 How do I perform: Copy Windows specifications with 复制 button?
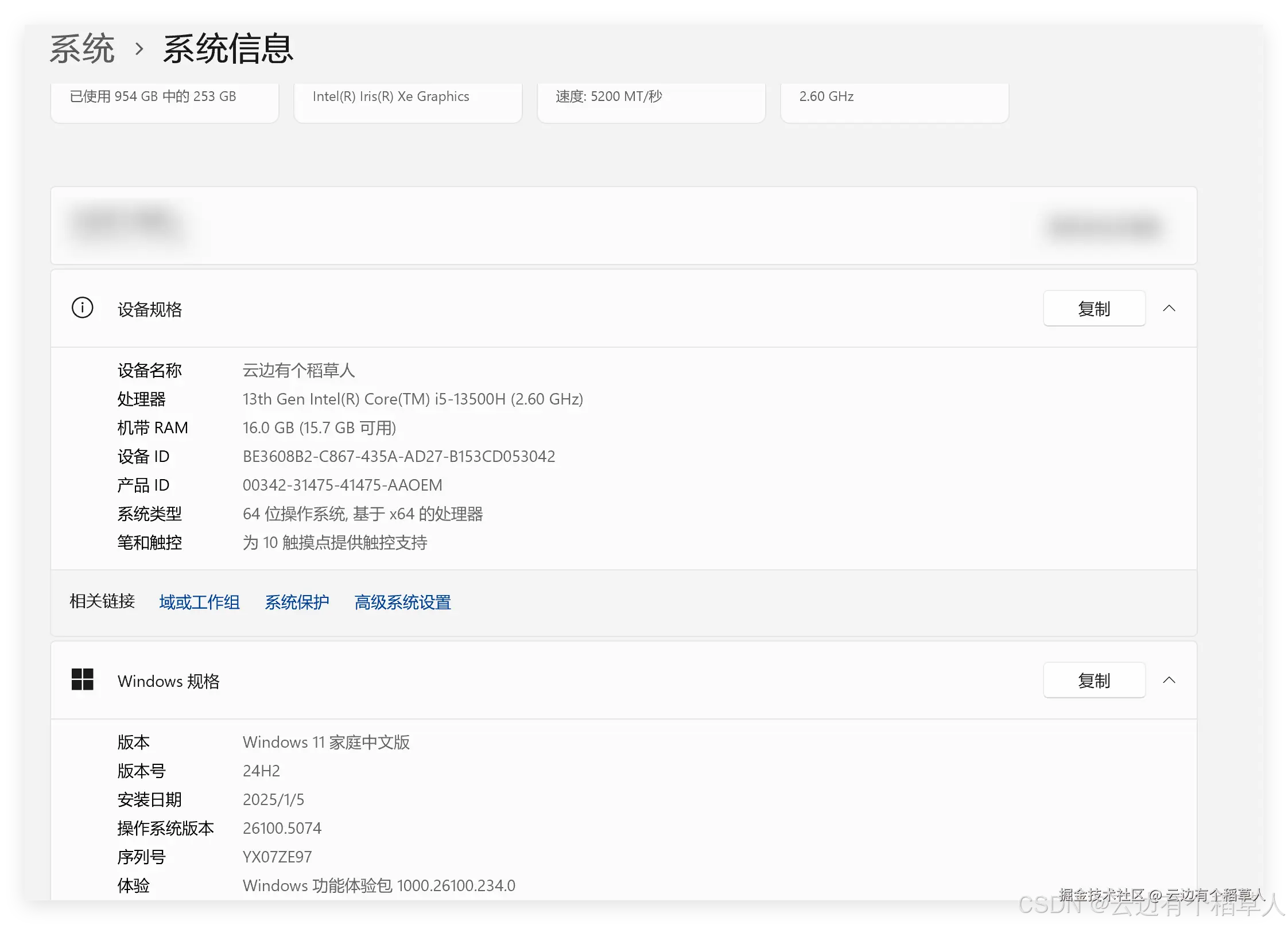click(x=1093, y=681)
